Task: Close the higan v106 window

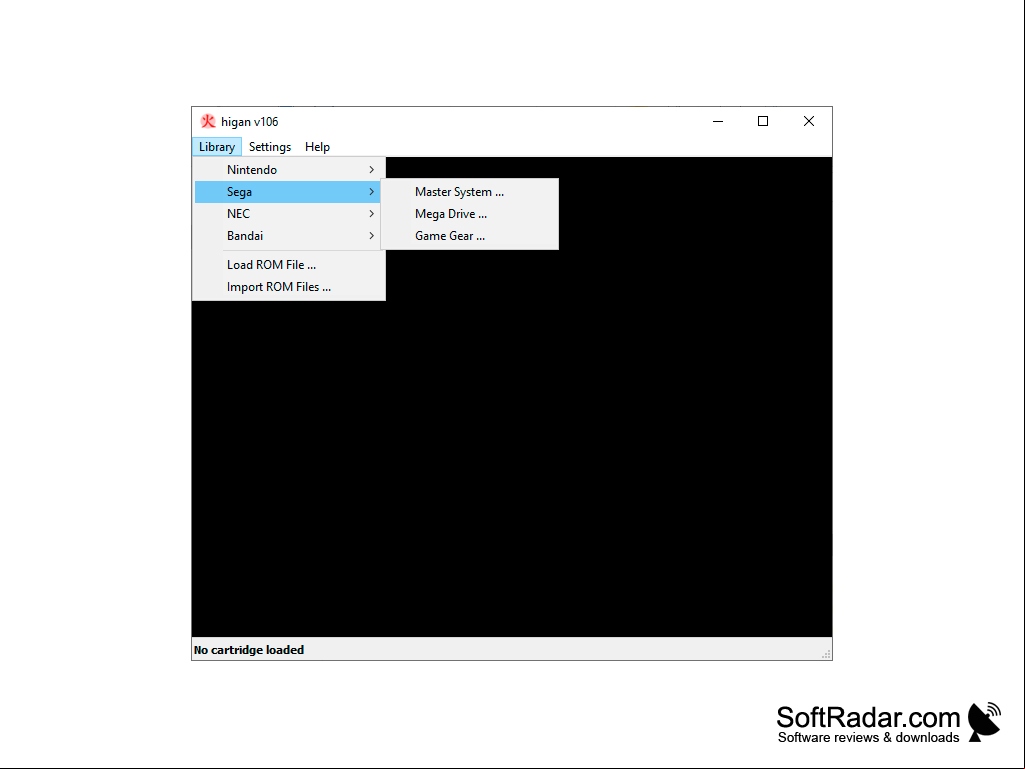Action: (x=809, y=121)
